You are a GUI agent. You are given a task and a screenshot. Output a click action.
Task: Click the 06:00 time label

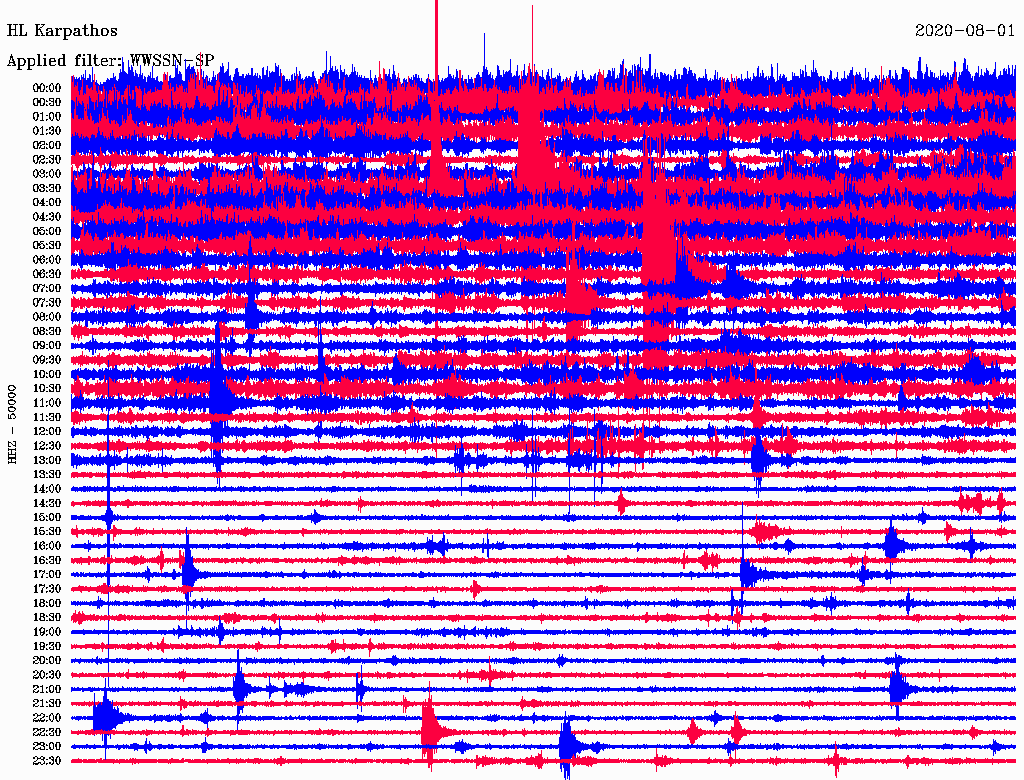[47, 260]
